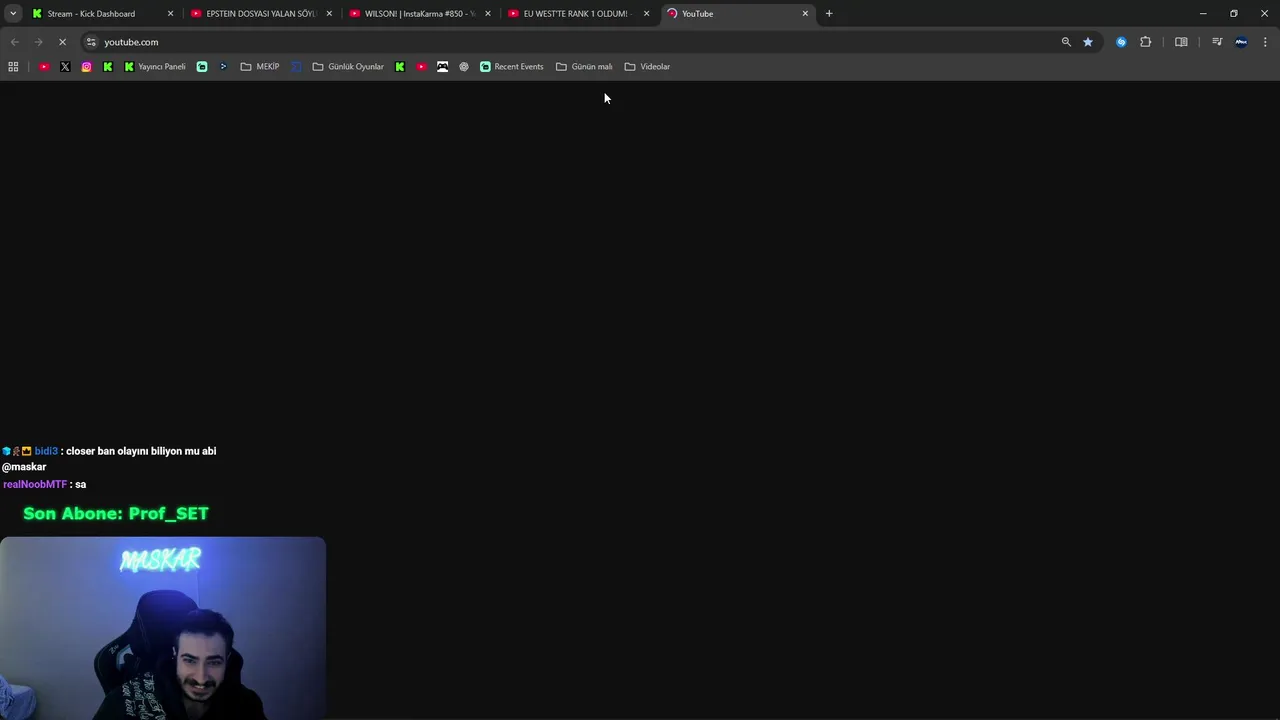
Task: Click the Son Abone: Prof_SET label
Action: (x=116, y=513)
